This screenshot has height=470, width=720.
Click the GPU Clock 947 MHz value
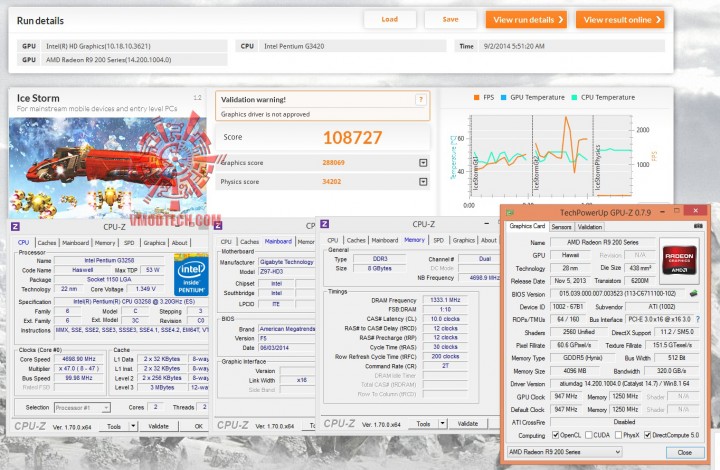click(x=566, y=396)
